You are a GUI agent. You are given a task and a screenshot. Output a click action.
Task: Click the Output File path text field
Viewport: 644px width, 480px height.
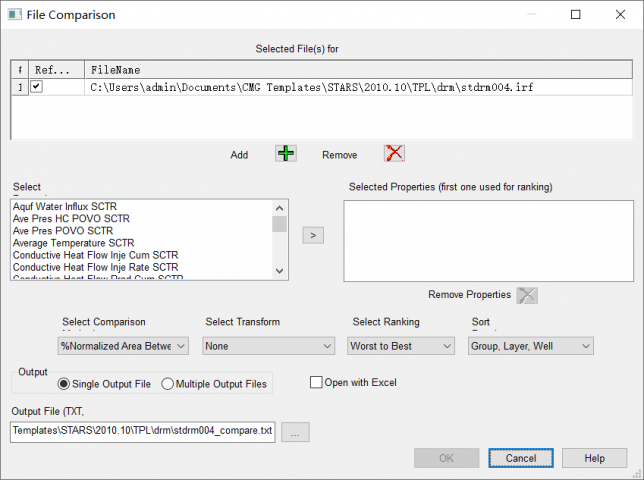pyautogui.click(x=142, y=432)
